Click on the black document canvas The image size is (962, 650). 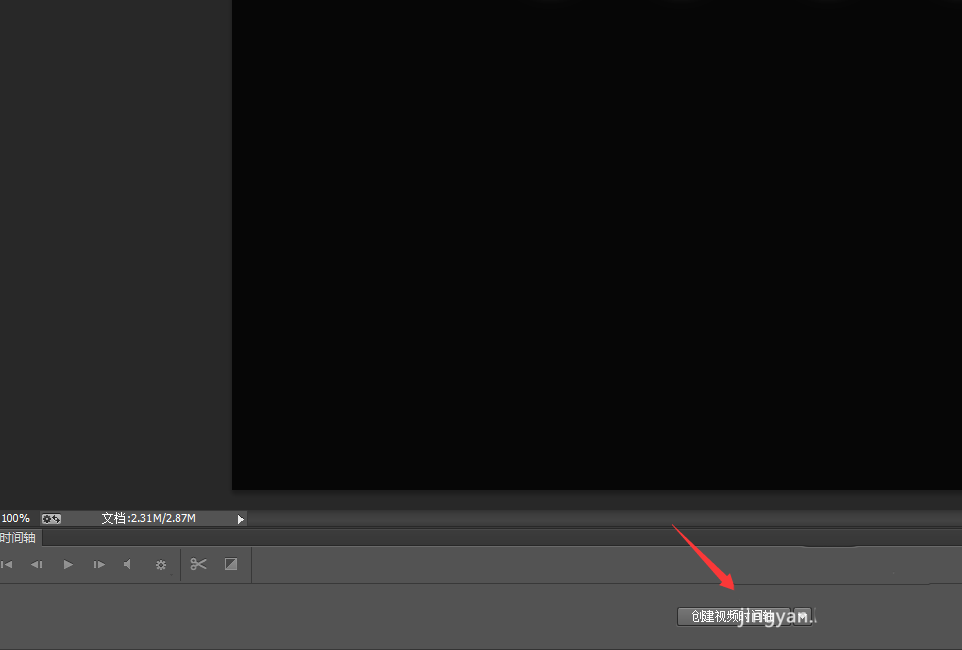pos(596,244)
